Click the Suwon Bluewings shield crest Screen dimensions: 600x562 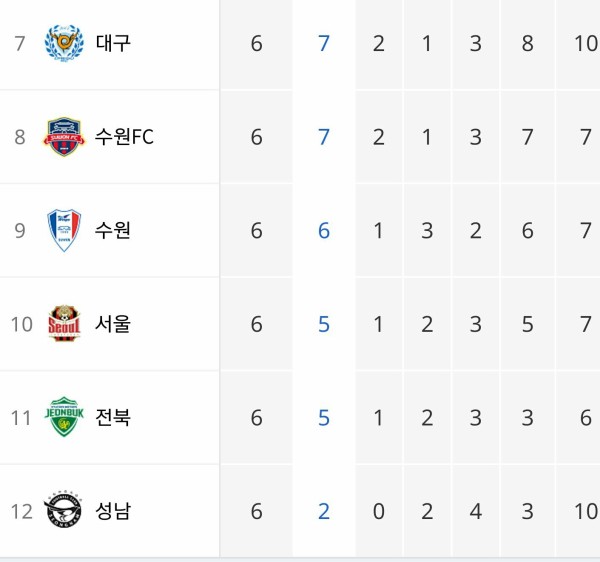pyautogui.click(x=64, y=230)
